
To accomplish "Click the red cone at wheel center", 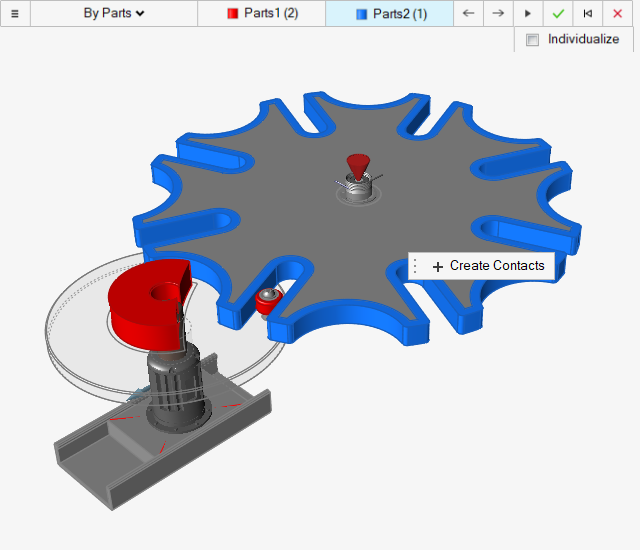I will click(357, 166).
